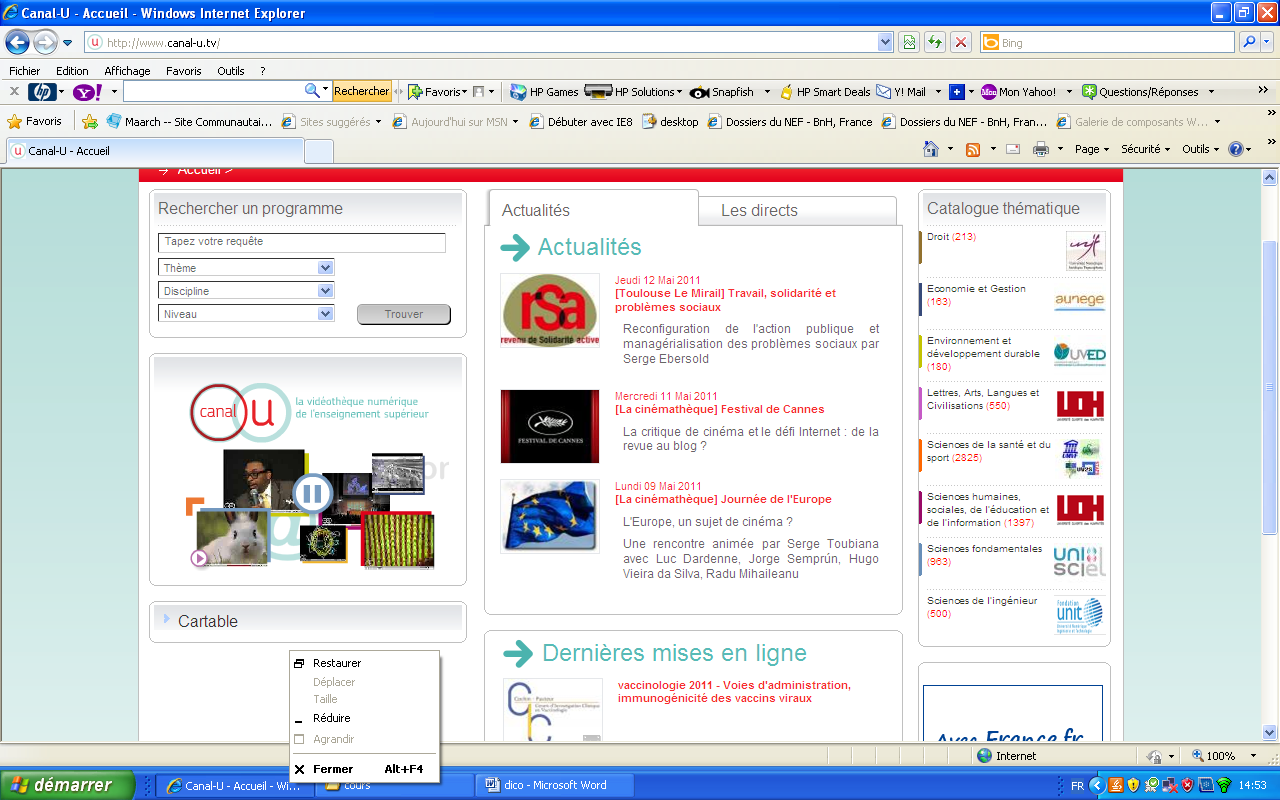Image resolution: width=1280 pixels, height=800 pixels.
Task: Open the Sites suggérés dropdown
Action: 377,122
